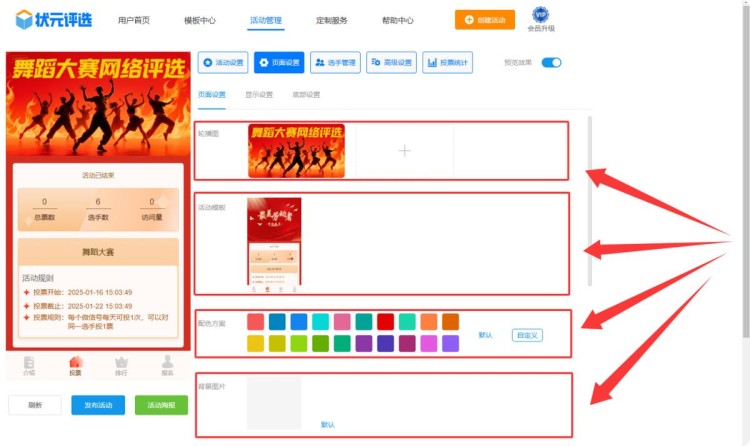Tap the 报名 person icon in preview

tap(167, 365)
